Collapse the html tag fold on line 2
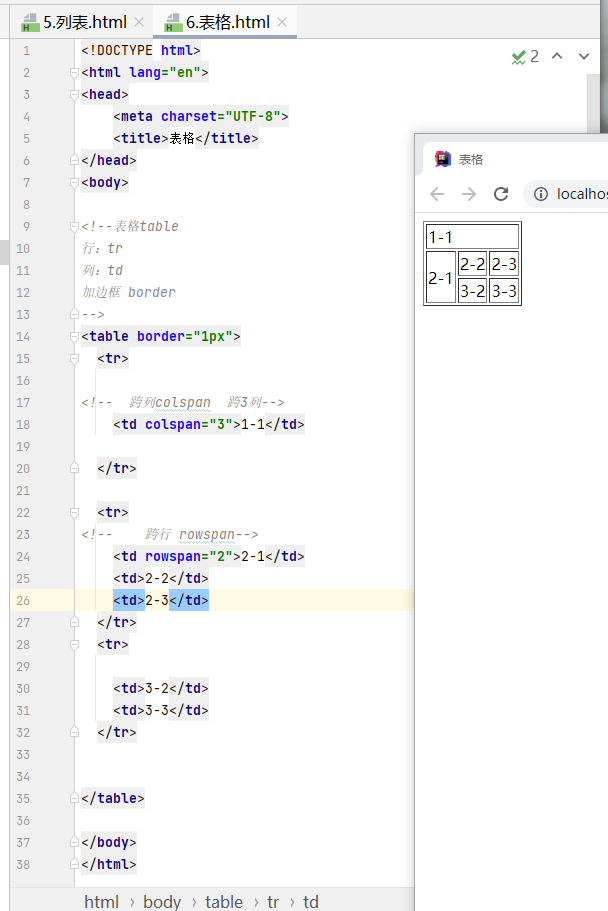The height and width of the screenshot is (911, 608). click(74, 73)
